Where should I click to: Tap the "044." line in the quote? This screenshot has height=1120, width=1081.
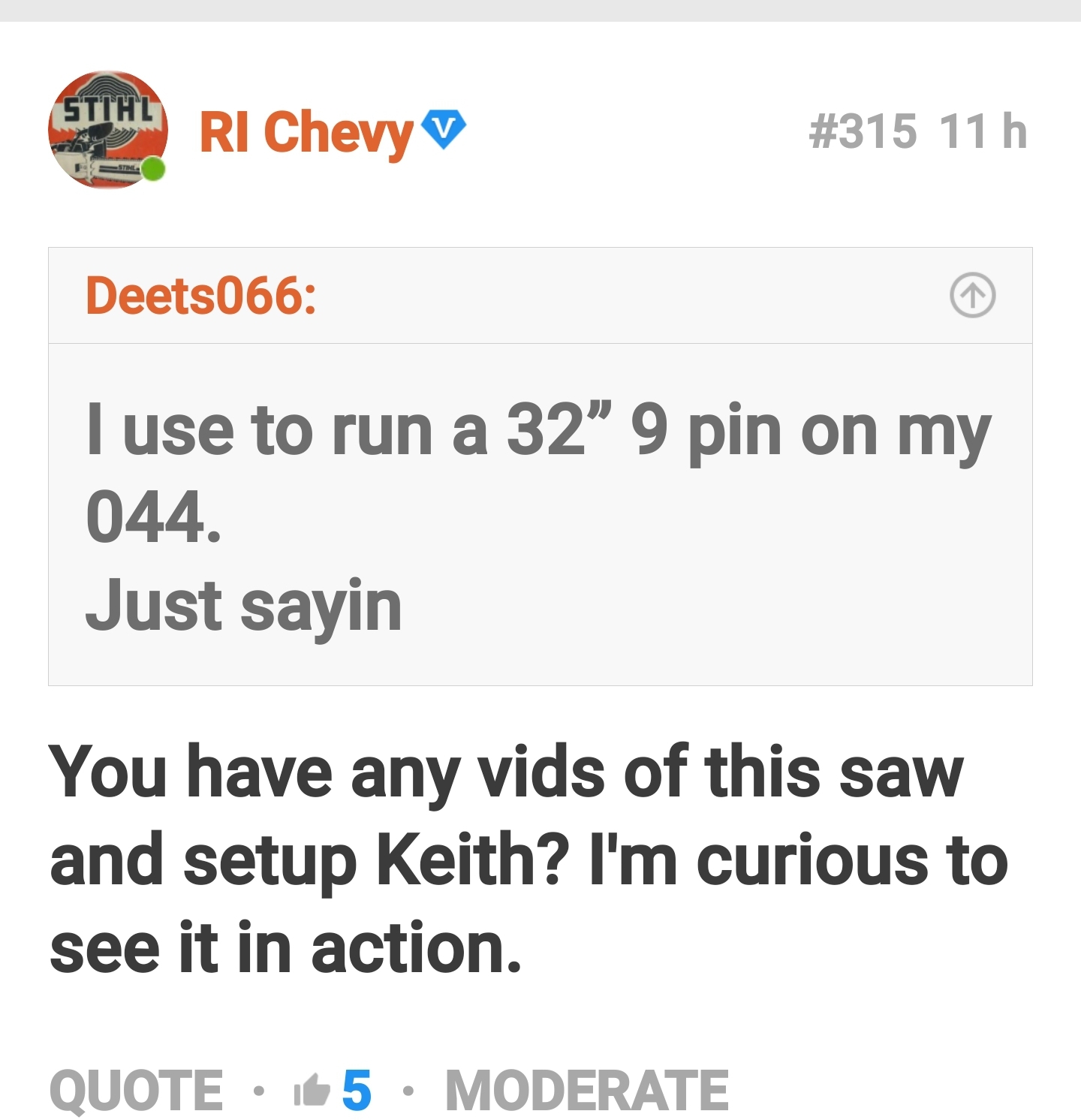(x=154, y=517)
